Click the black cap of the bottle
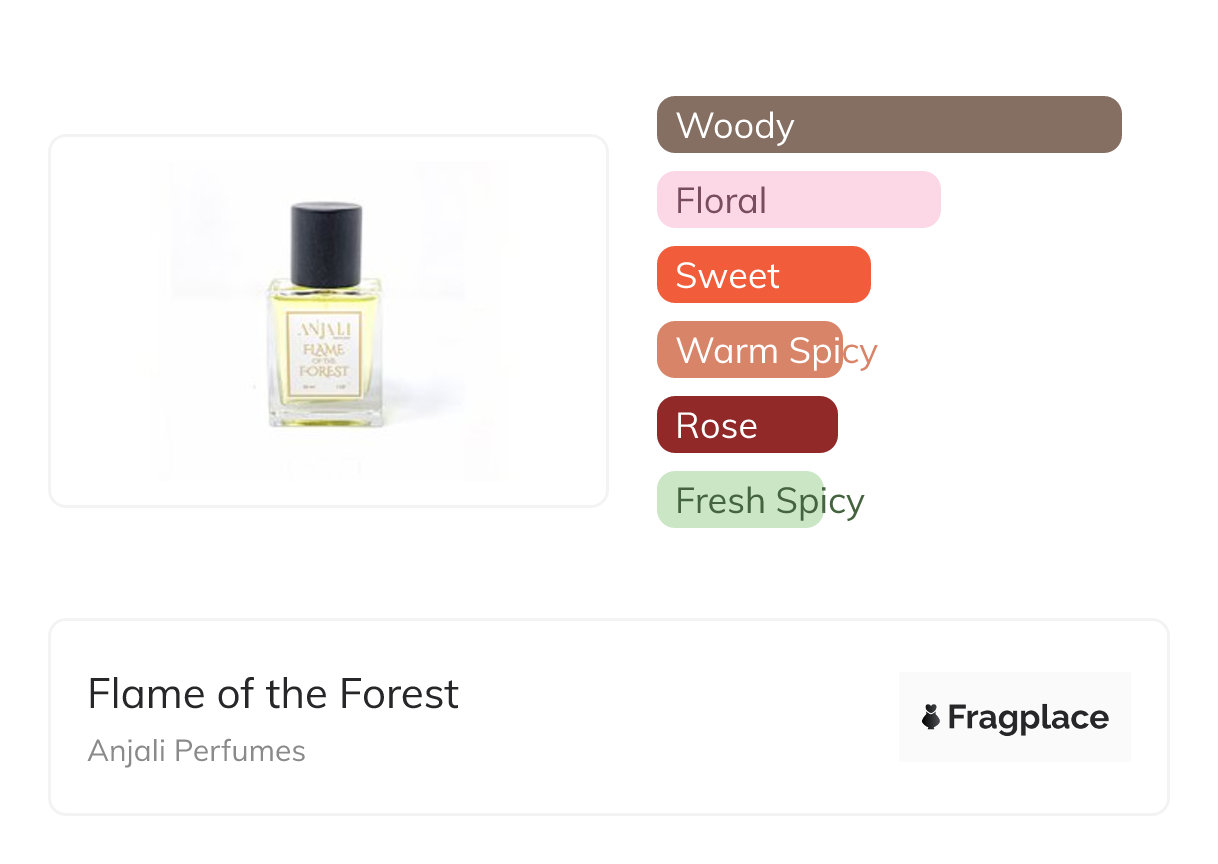 click(325, 243)
